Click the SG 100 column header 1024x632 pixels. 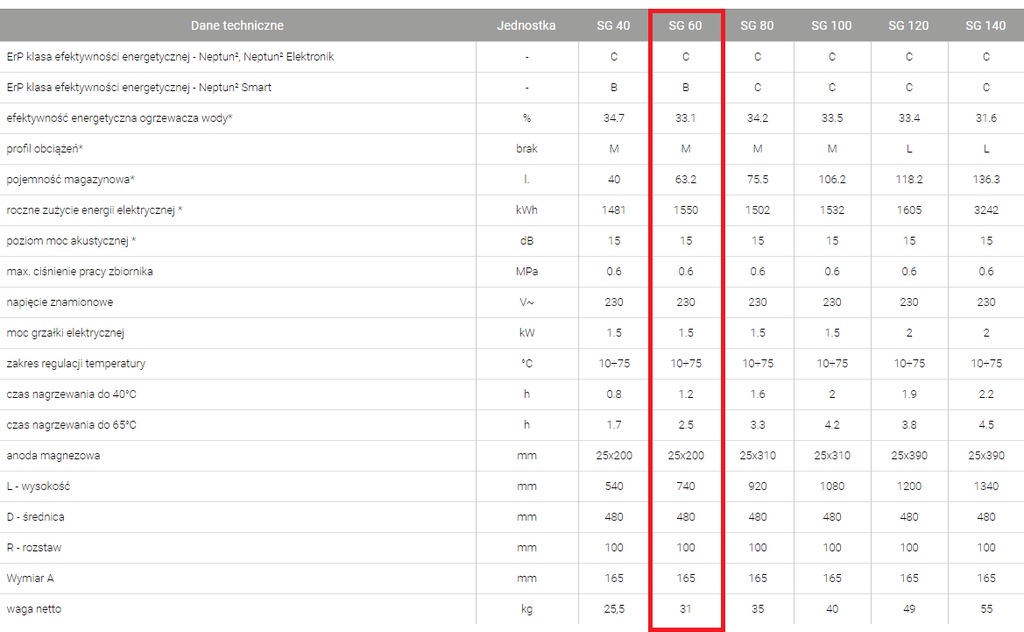point(832,26)
